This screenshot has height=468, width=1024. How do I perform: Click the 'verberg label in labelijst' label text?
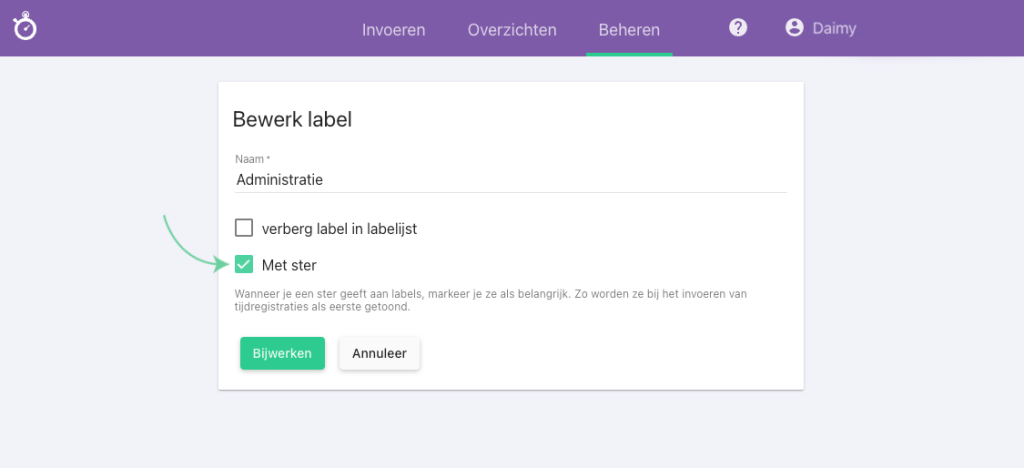click(339, 228)
